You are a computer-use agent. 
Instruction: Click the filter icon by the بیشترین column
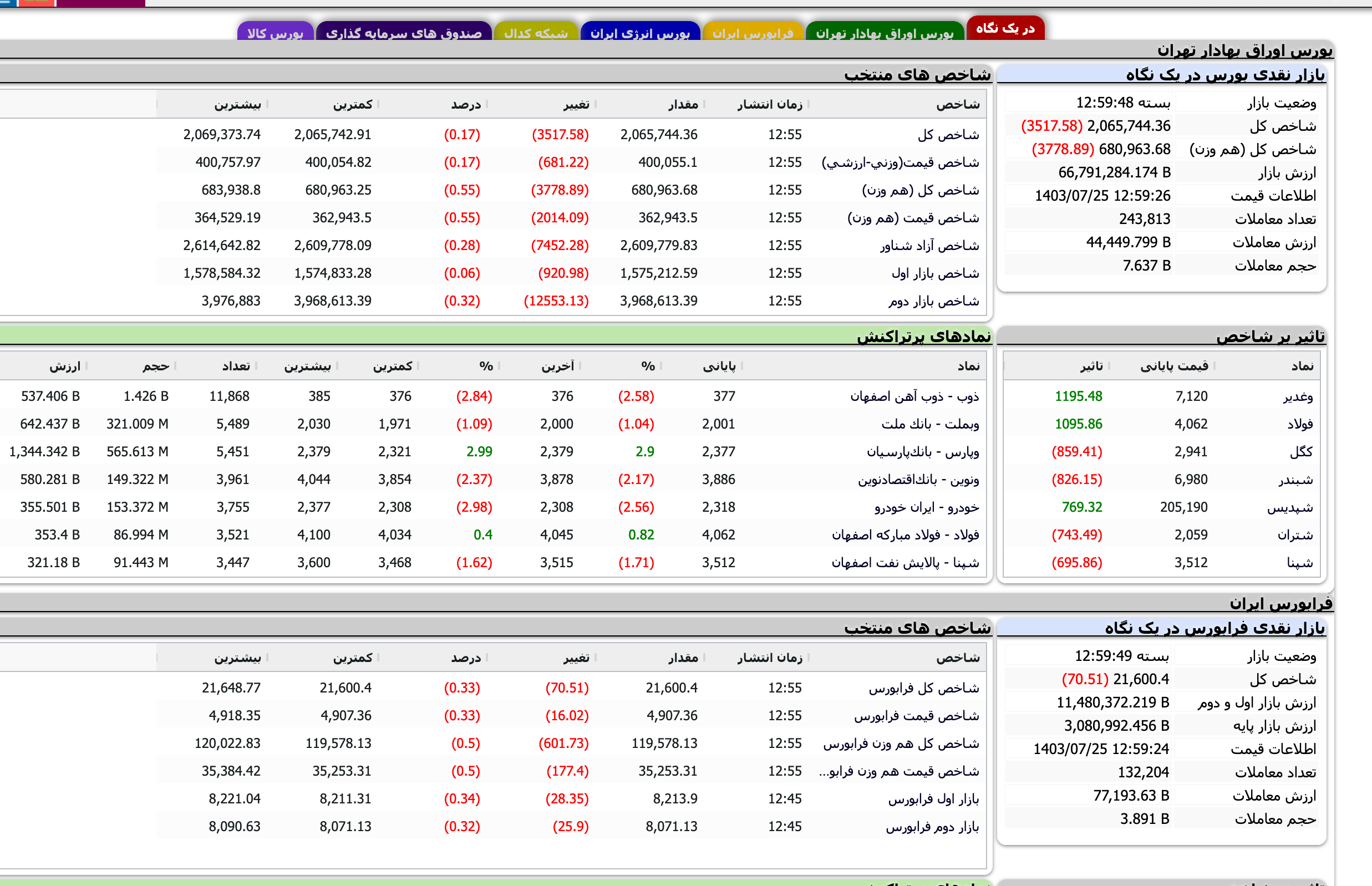[268, 104]
